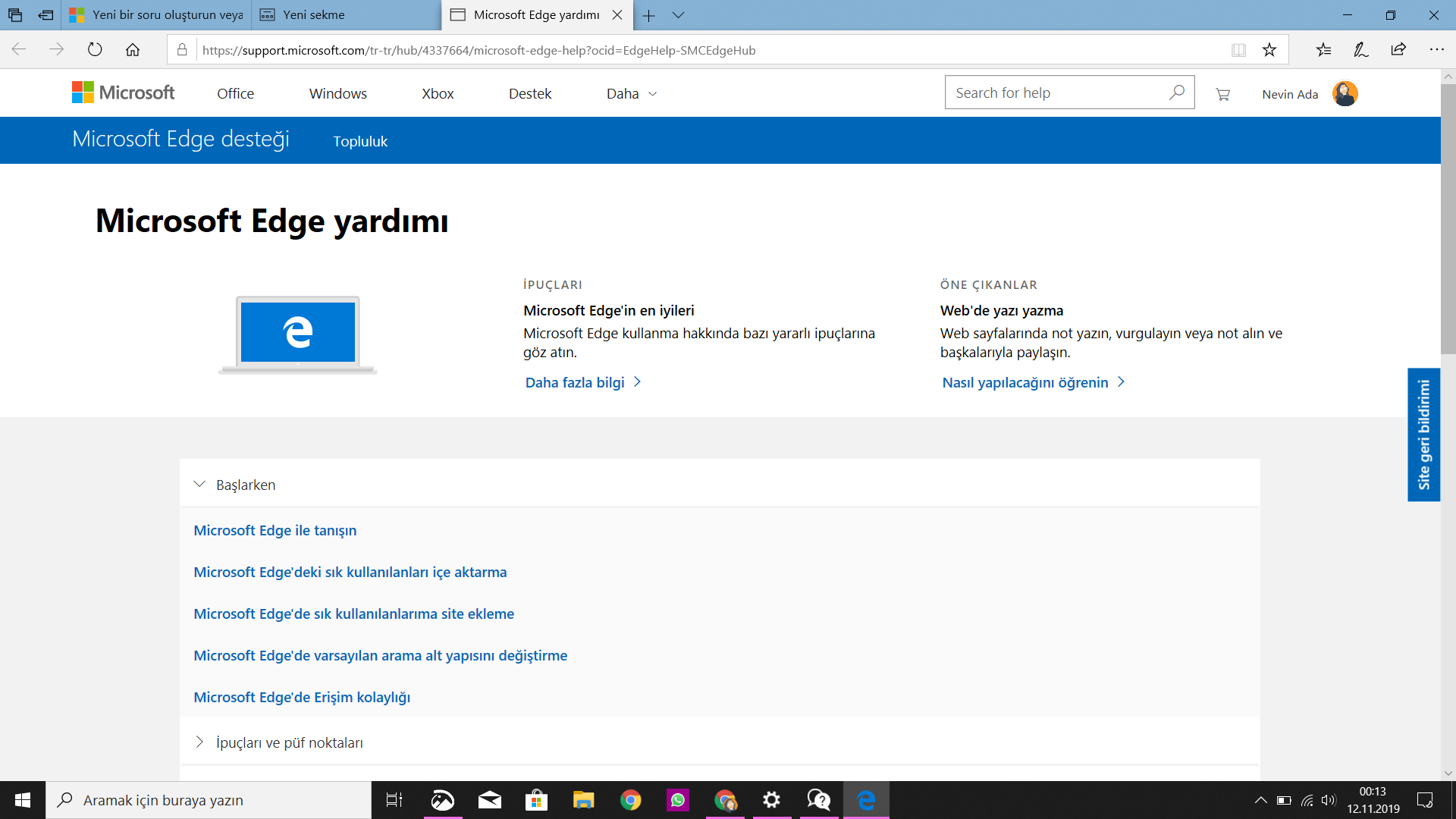1456x819 pixels.
Task: Open the Xbox menu item
Action: pyautogui.click(x=438, y=93)
